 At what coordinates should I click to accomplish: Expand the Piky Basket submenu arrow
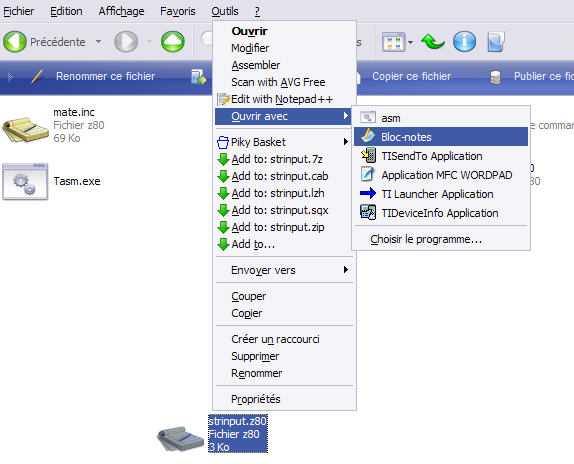[x=346, y=142]
